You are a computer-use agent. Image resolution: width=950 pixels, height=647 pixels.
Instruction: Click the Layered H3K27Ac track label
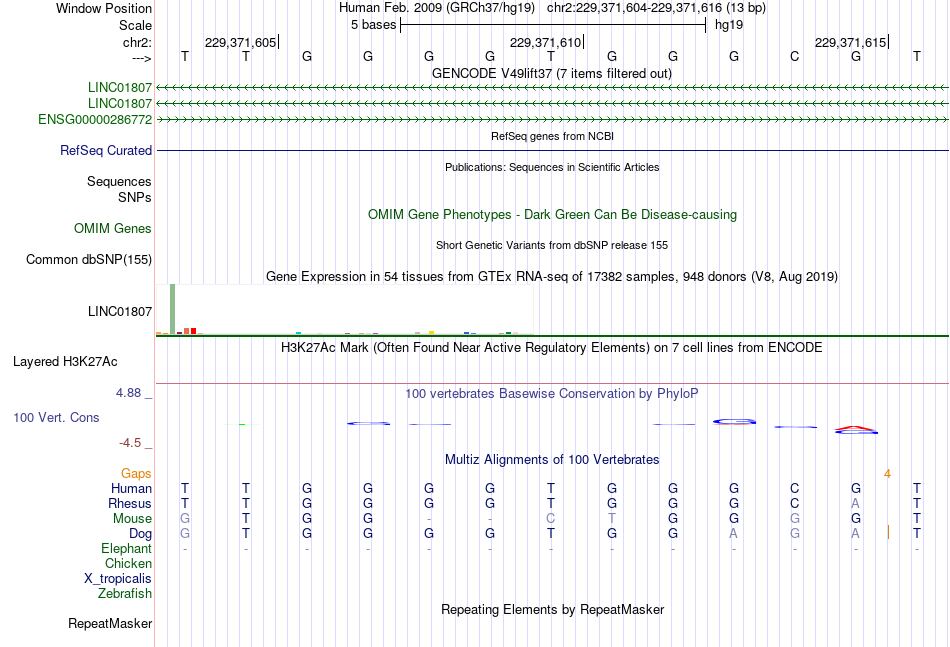65,362
